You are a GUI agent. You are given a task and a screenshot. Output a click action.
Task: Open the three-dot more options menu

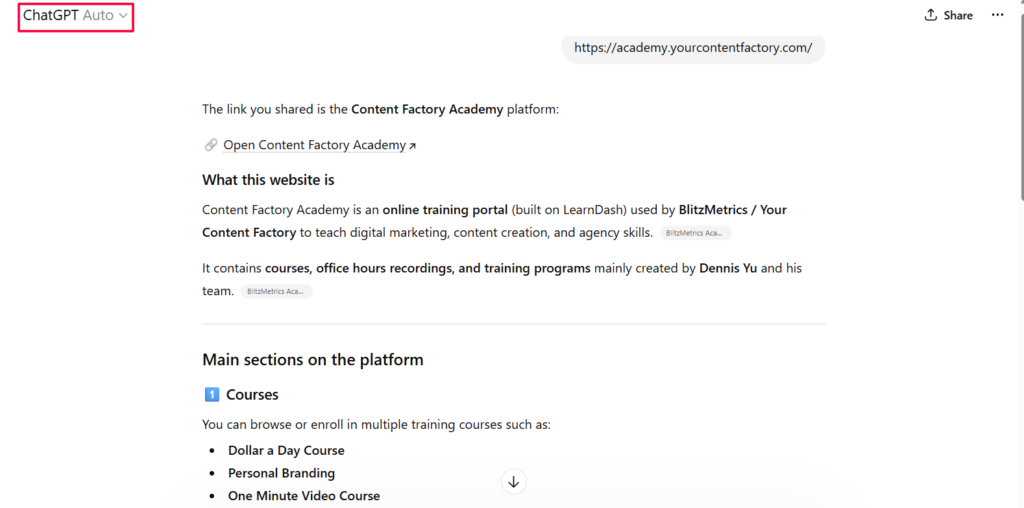997,15
